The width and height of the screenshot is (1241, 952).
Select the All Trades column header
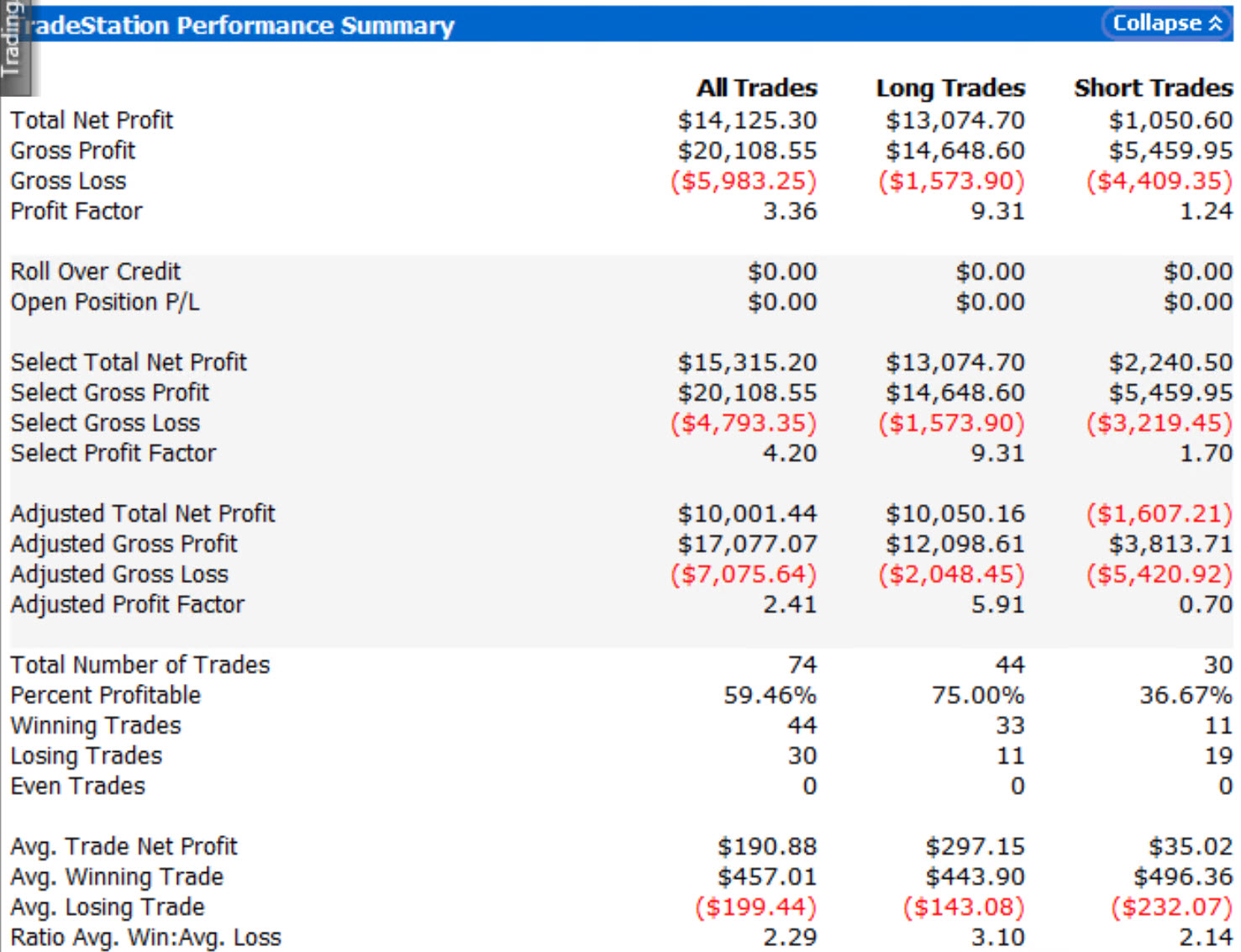pos(756,87)
